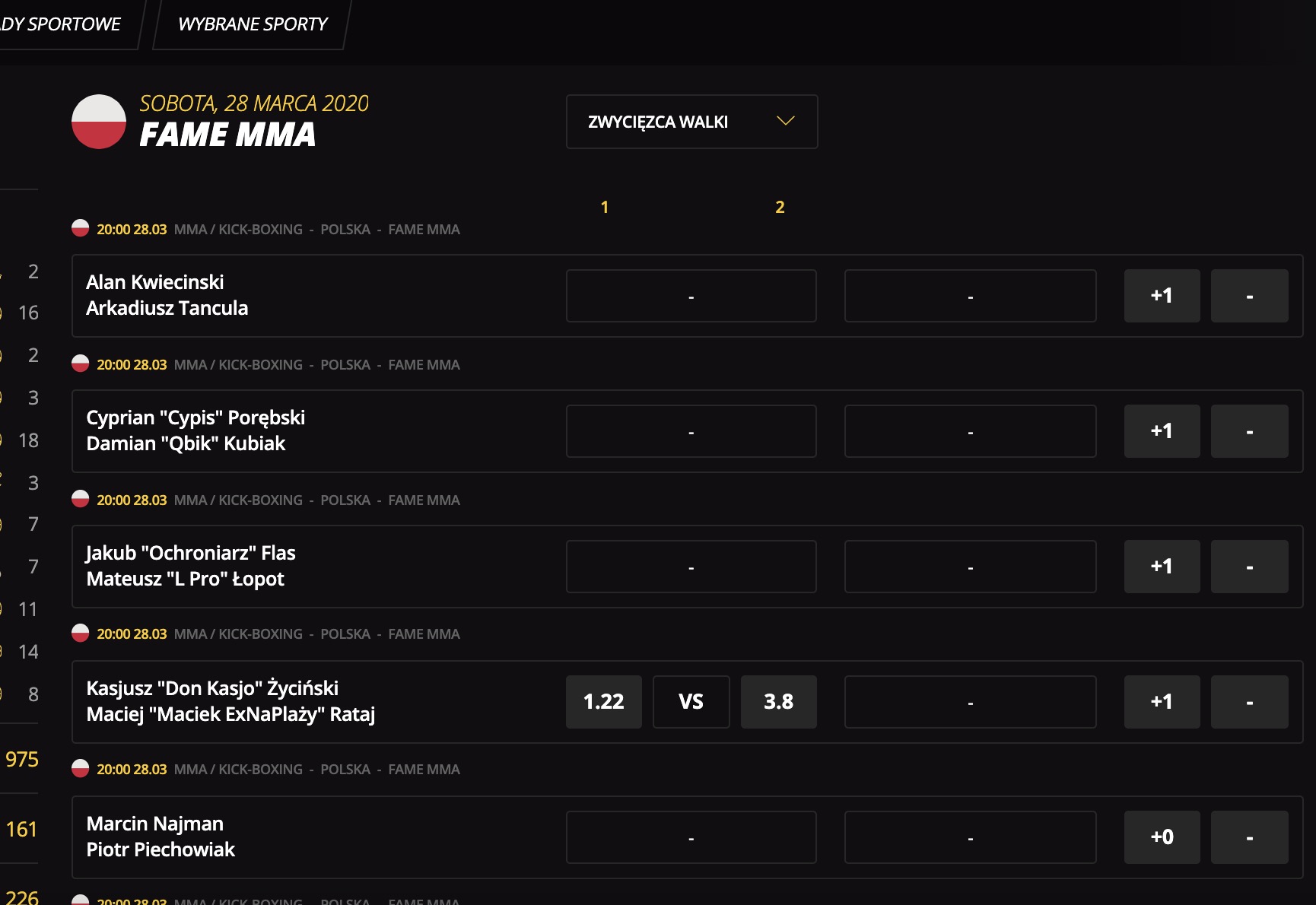Click the second empty odds box in the Damian Kubiak row
The height and width of the screenshot is (905, 1316).
970,431
